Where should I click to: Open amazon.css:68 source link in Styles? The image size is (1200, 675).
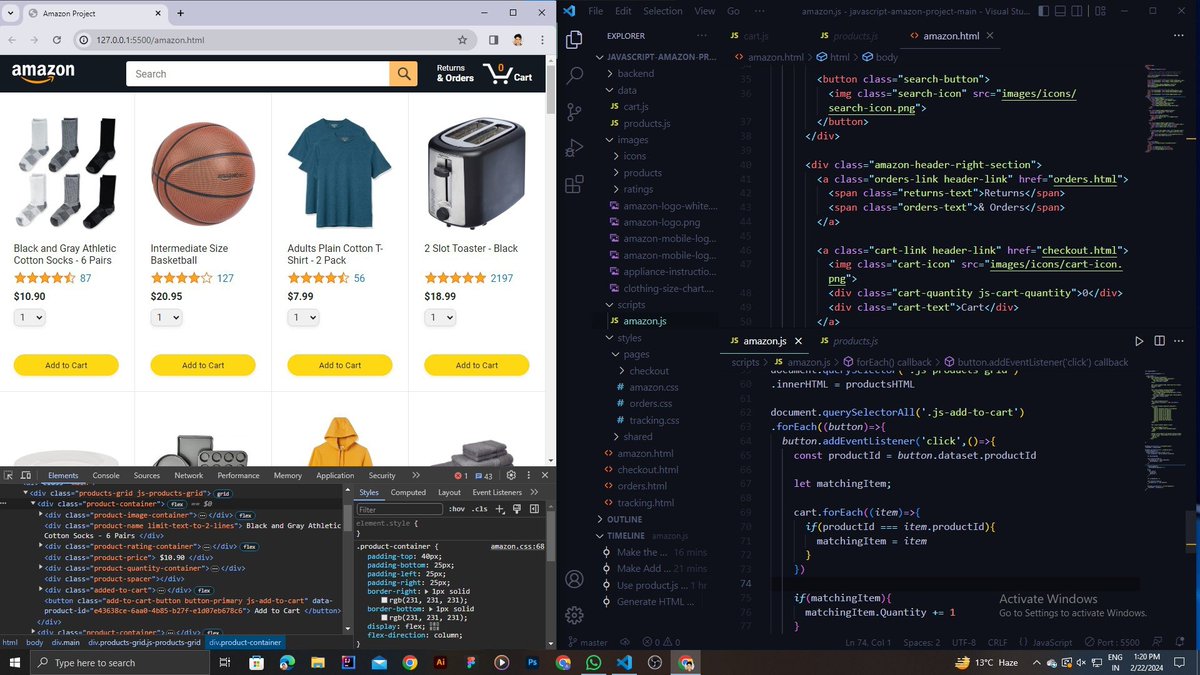click(517, 547)
